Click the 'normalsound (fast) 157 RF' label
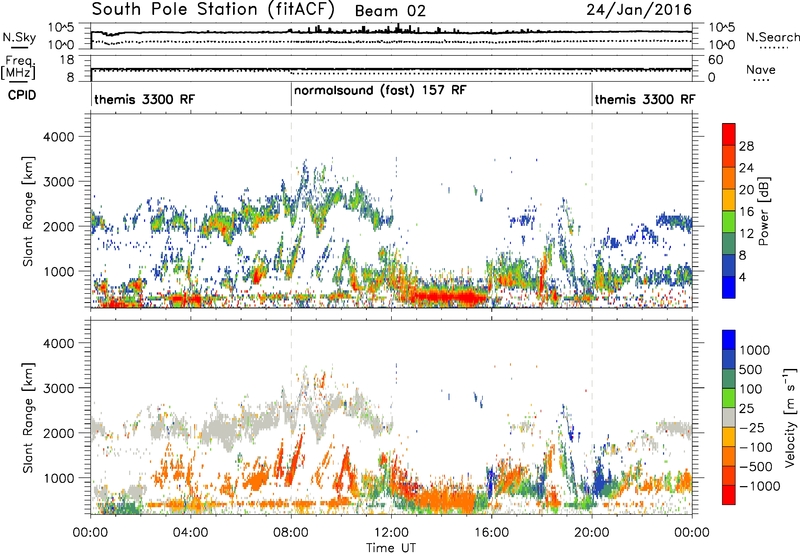The height and width of the screenshot is (554, 800). pyautogui.click(x=380, y=90)
